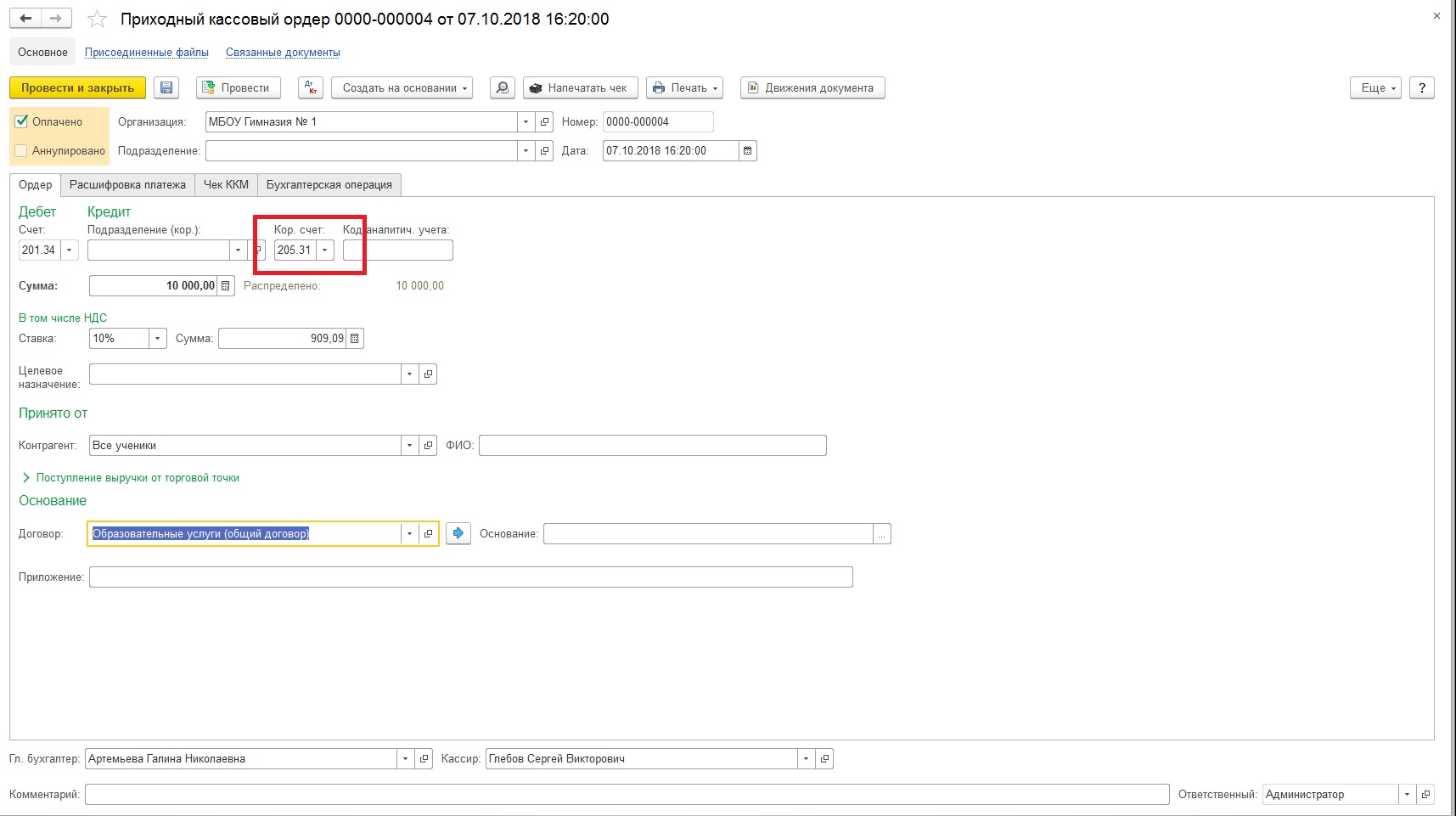
Task: Navigate back with left arrow icon
Action: pos(25,19)
